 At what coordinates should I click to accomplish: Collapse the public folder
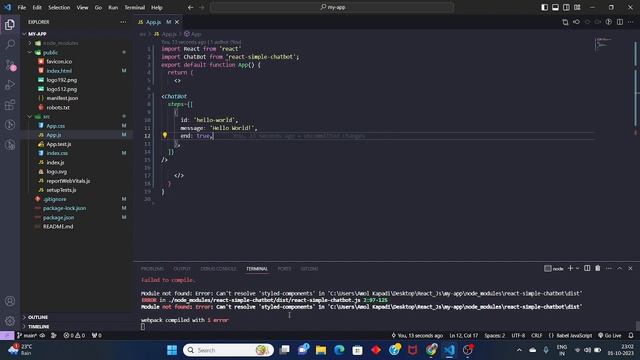pos(30,53)
